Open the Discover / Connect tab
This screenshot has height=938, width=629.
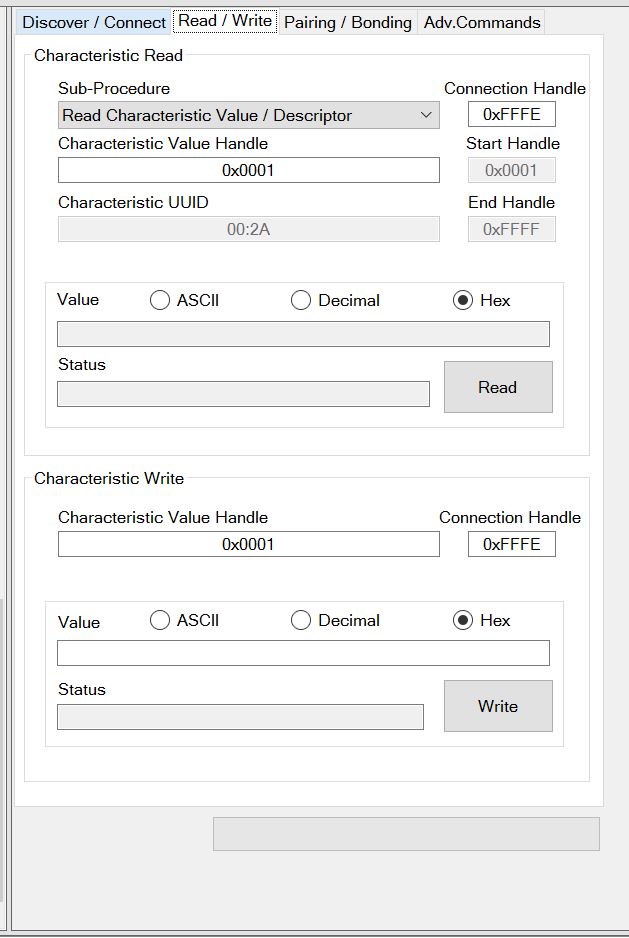pyautogui.click(x=94, y=22)
